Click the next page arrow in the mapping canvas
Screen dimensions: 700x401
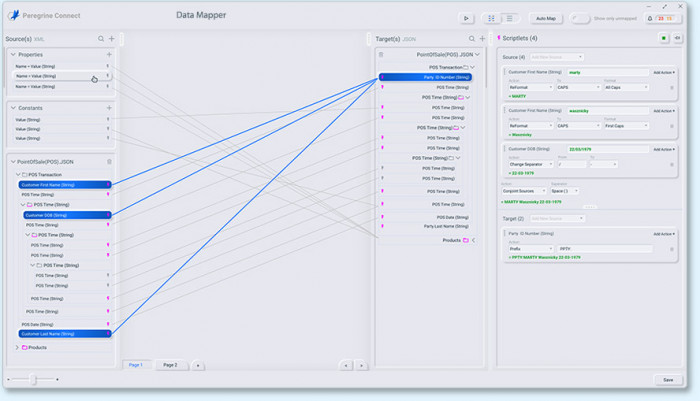[361, 365]
